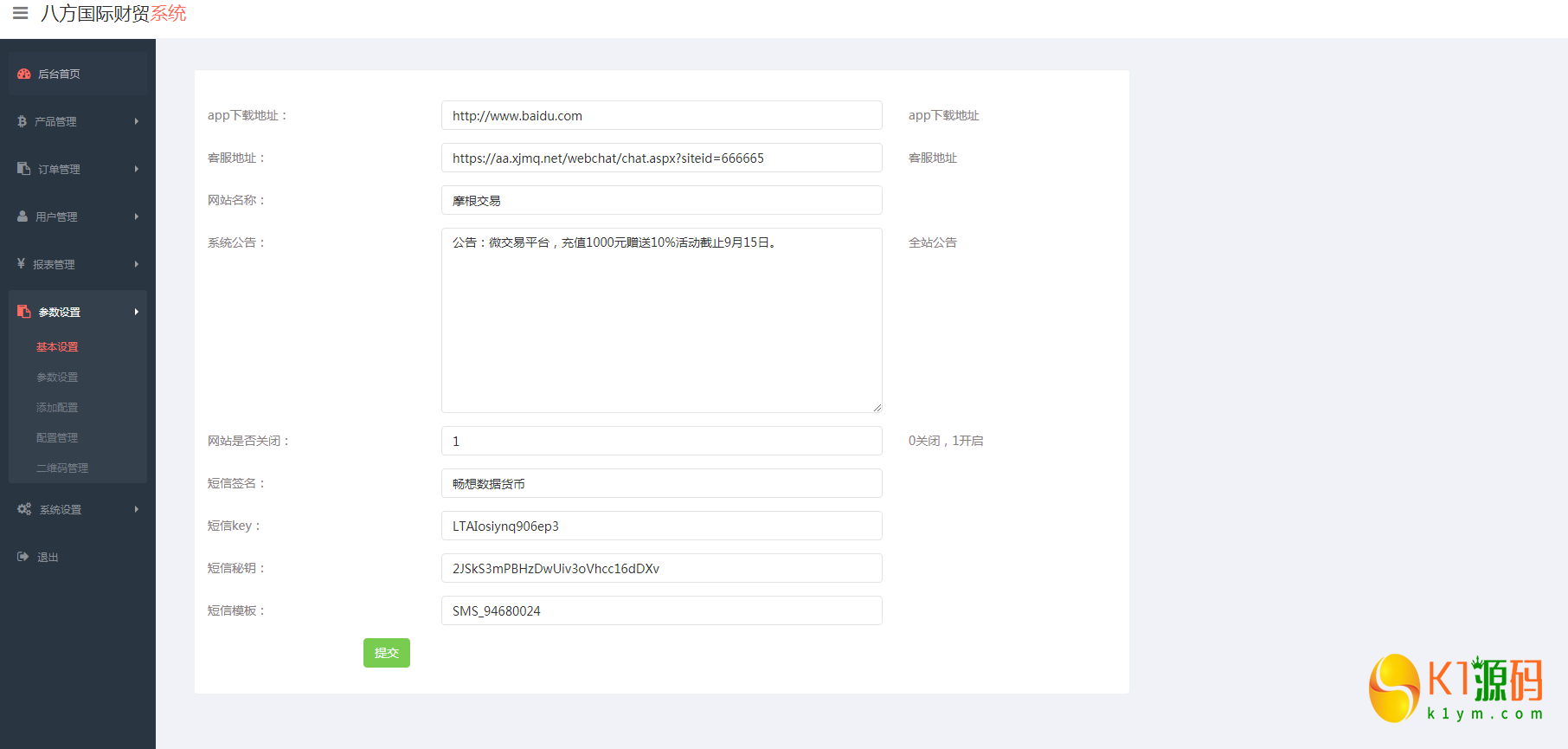Click the copy icon beside 订单管理
Image resolution: width=1568 pixels, height=749 pixels.
click(23, 169)
